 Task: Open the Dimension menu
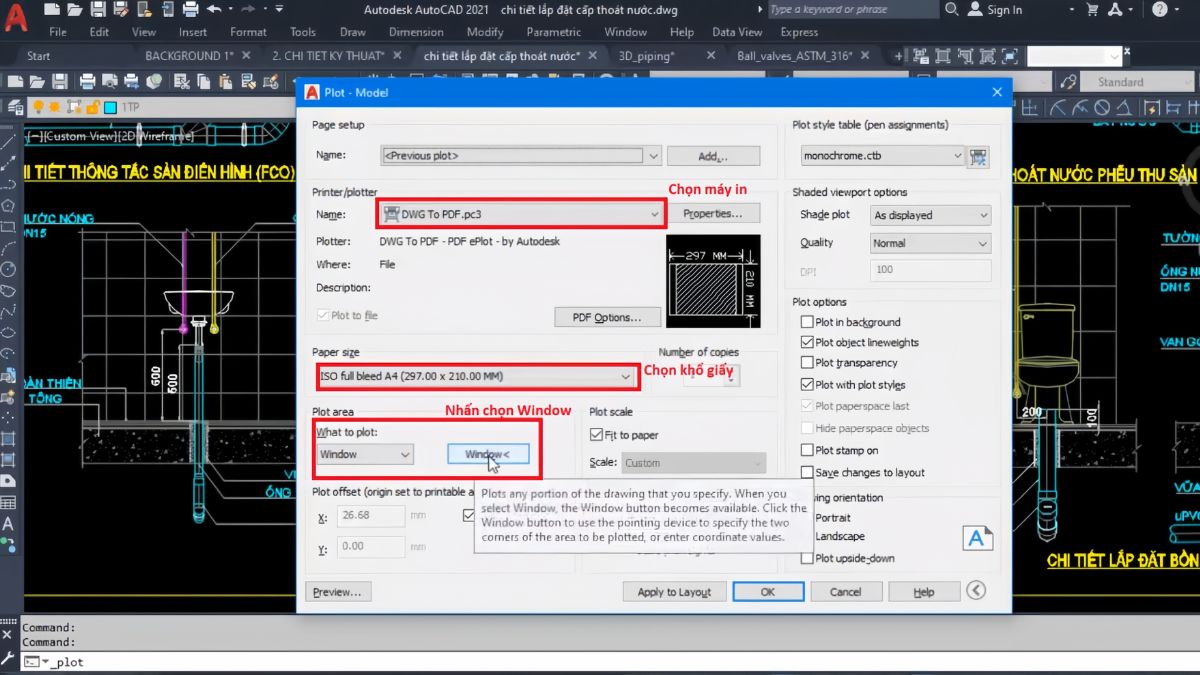point(416,32)
